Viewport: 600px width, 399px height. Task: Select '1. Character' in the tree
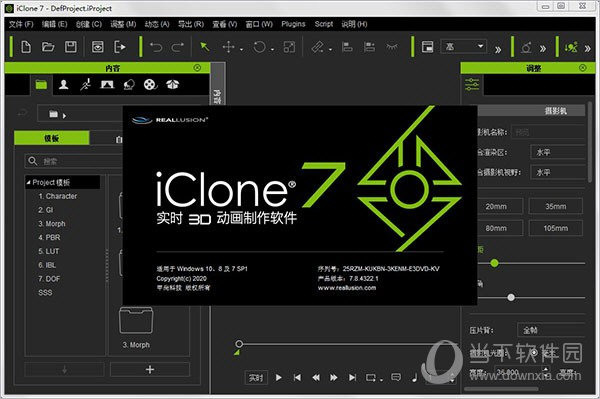click(x=57, y=196)
